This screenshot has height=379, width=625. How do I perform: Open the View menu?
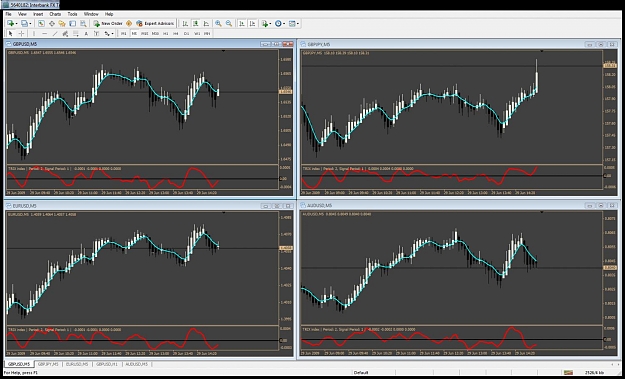point(22,14)
